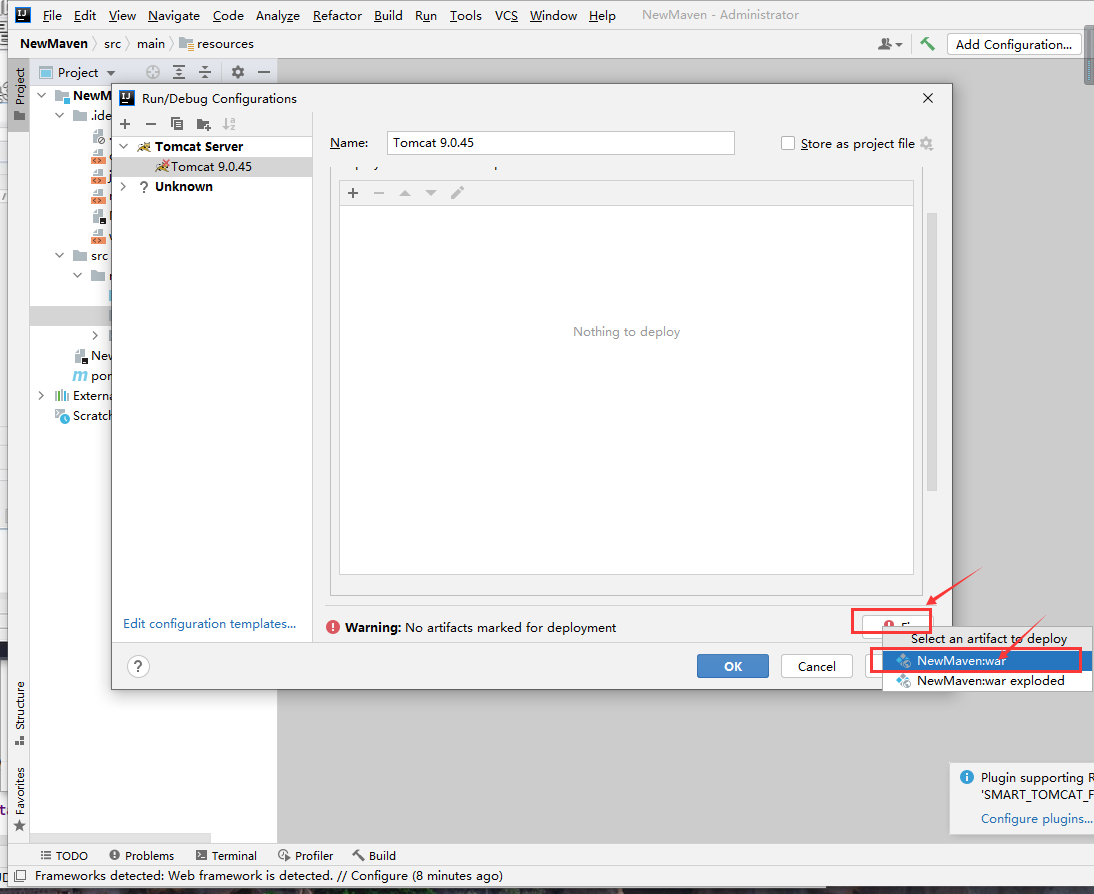1094x894 pixels.
Task: Open the Refactor menu
Action: [337, 15]
